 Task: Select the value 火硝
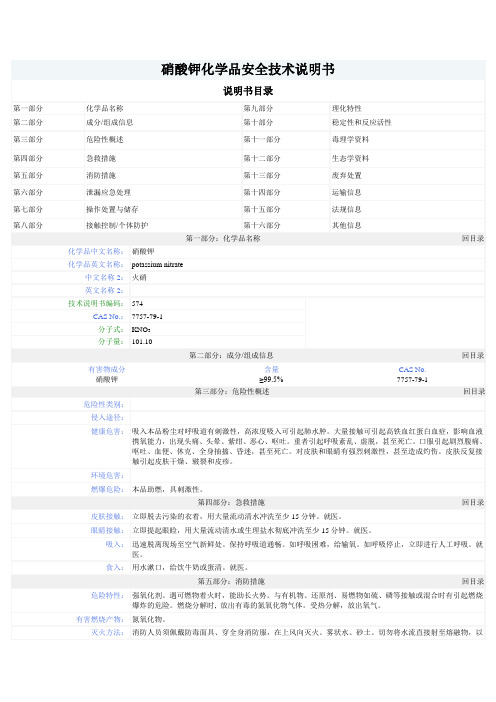pos(139,277)
